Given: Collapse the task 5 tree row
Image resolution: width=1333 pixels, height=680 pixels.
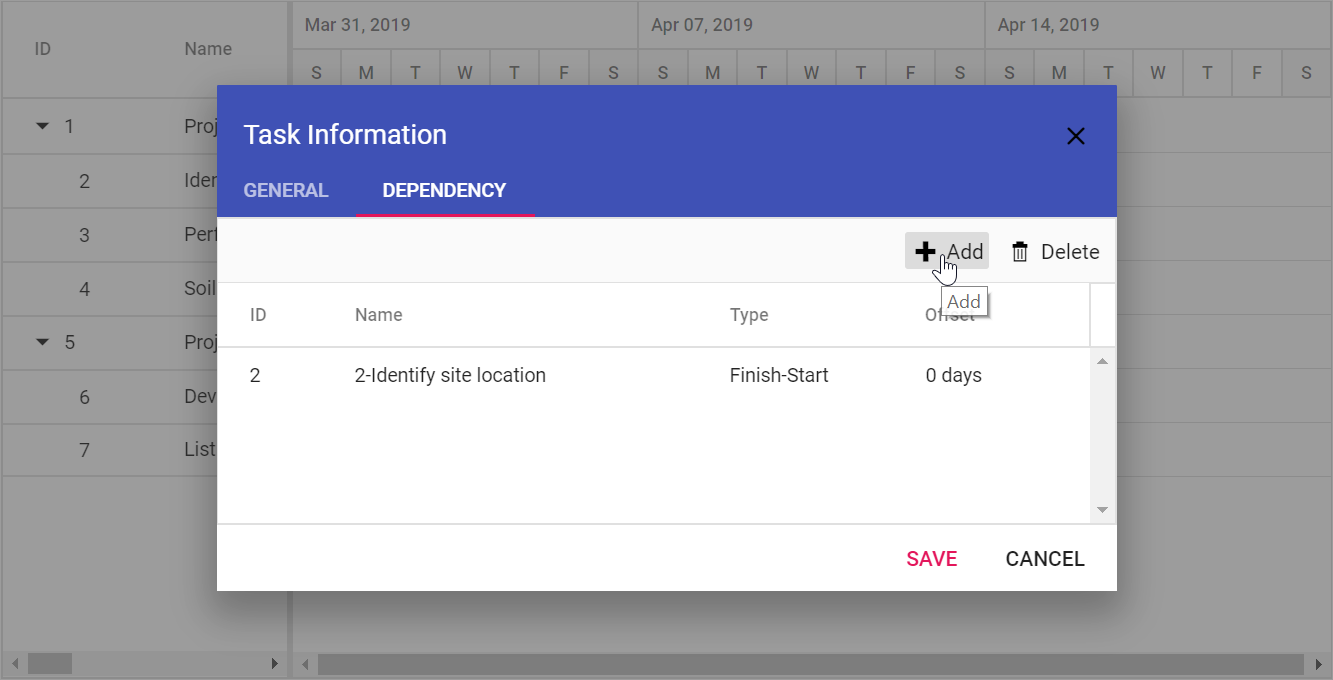Looking at the screenshot, I should (x=42, y=342).
